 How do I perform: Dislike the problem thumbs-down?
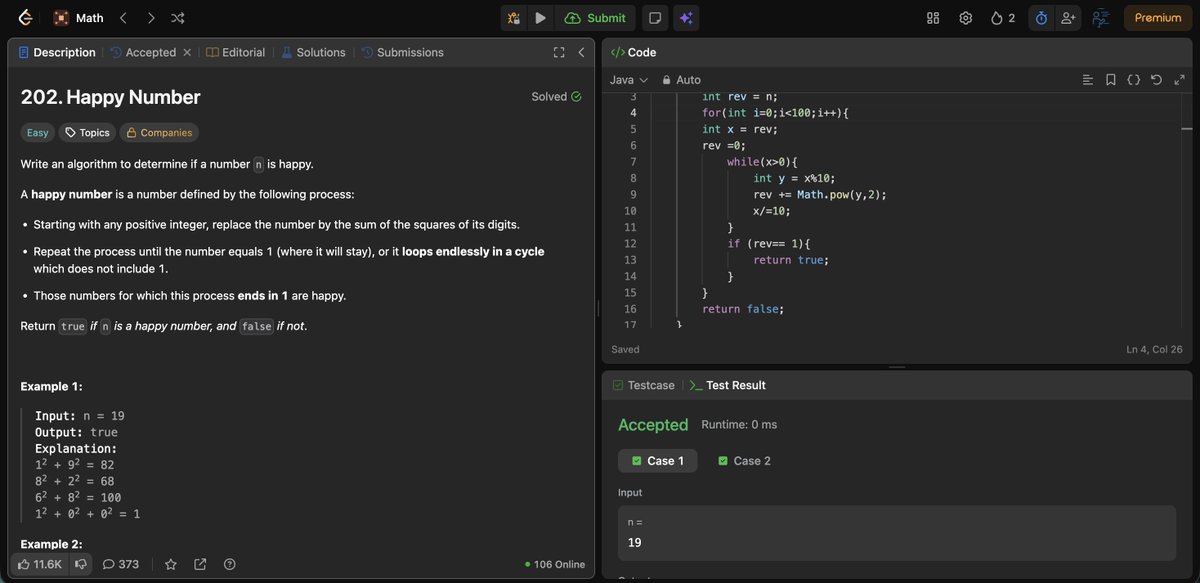[x=80, y=564]
